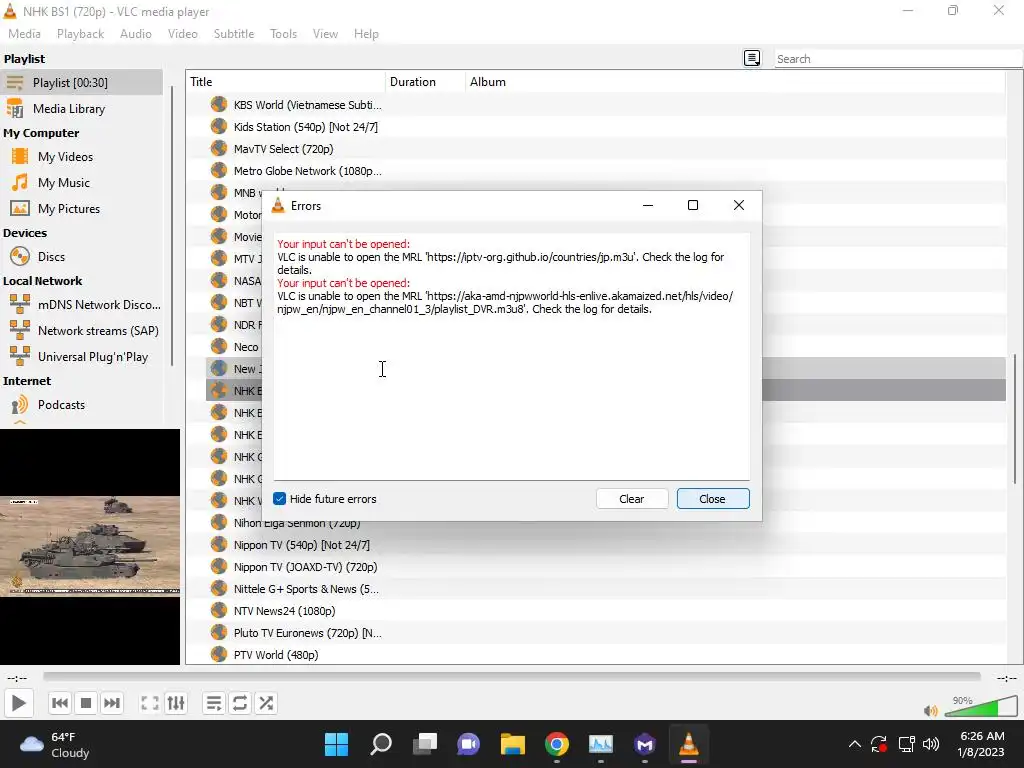This screenshot has width=1024, height=768.
Task: Sort playlist by Album column
Action: point(736,82)
